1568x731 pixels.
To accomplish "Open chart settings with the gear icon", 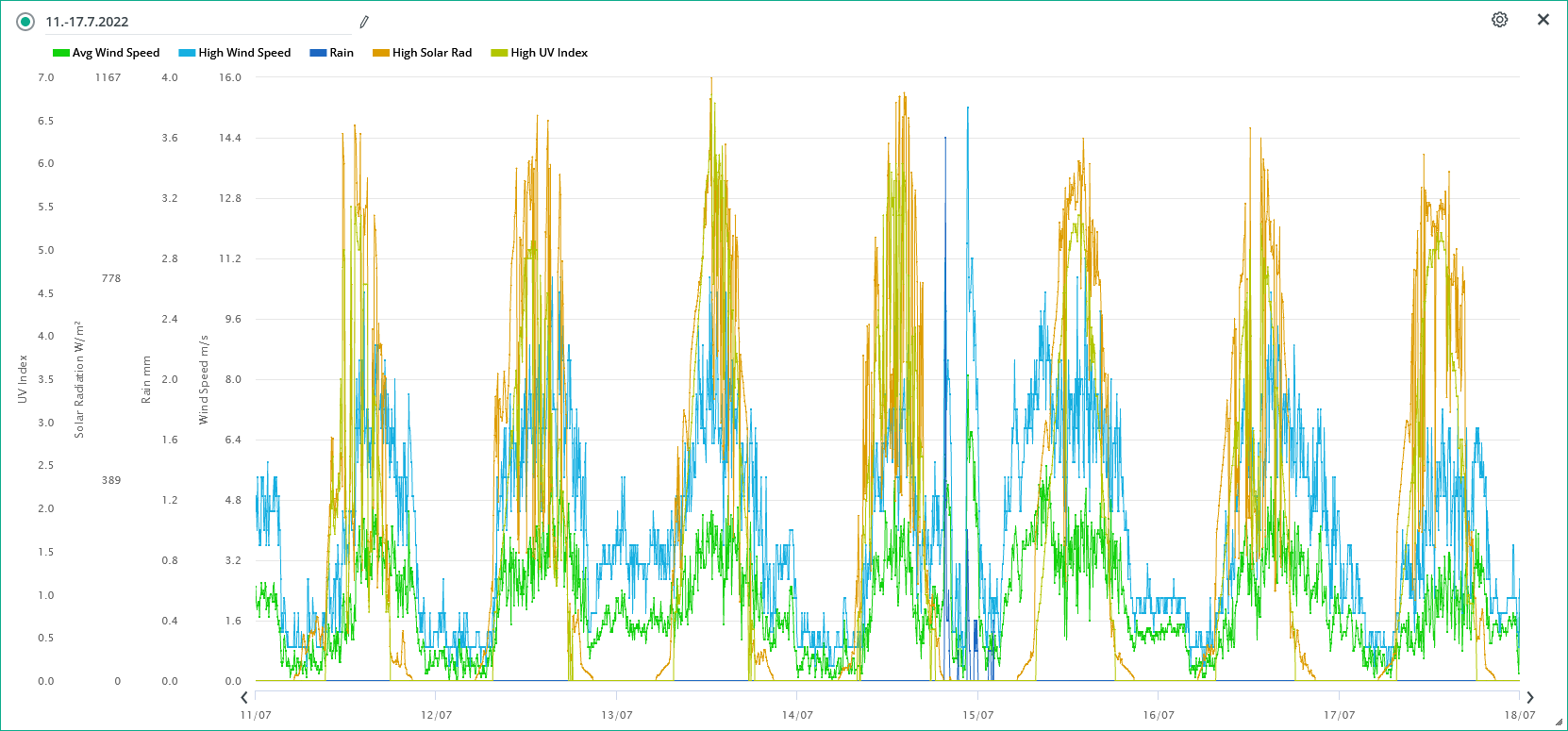I will [x=1499, y=20].
